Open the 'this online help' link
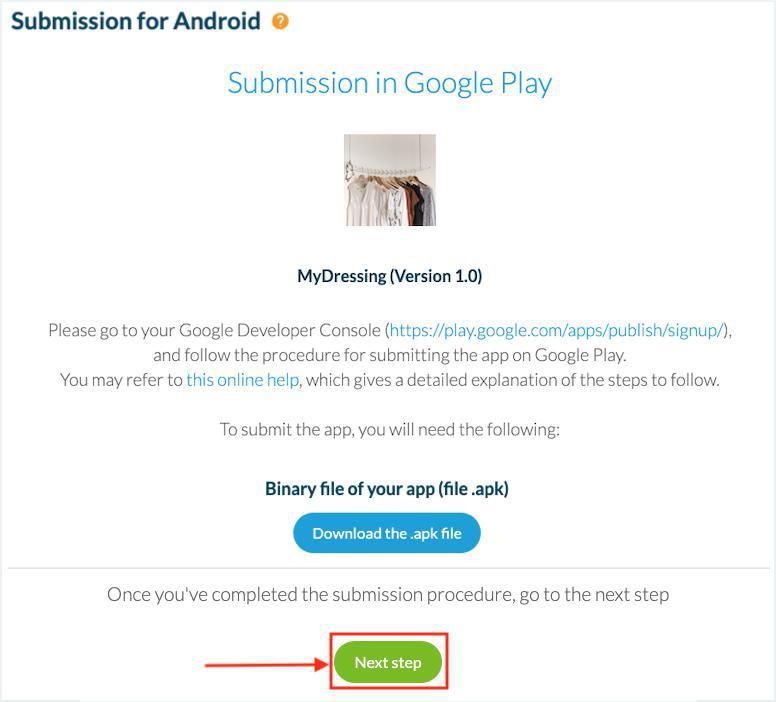Viewport: 776px width, 702px height. pos(243,380)
